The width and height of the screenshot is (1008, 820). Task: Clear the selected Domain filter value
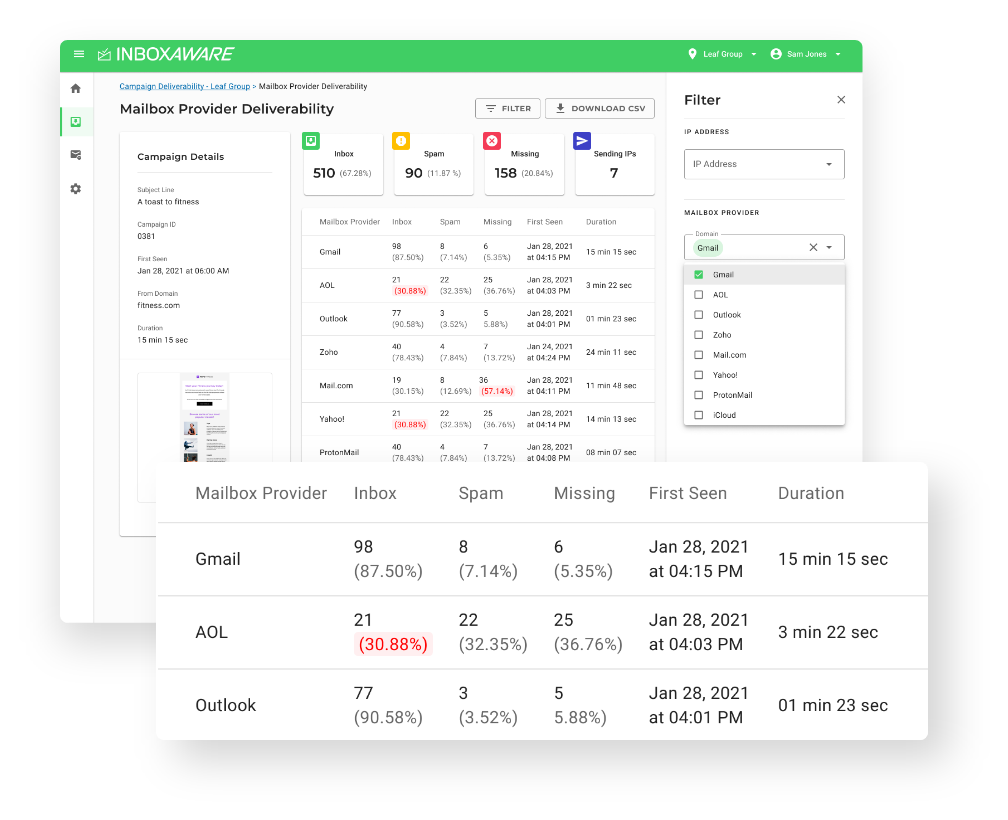point(813,247)
